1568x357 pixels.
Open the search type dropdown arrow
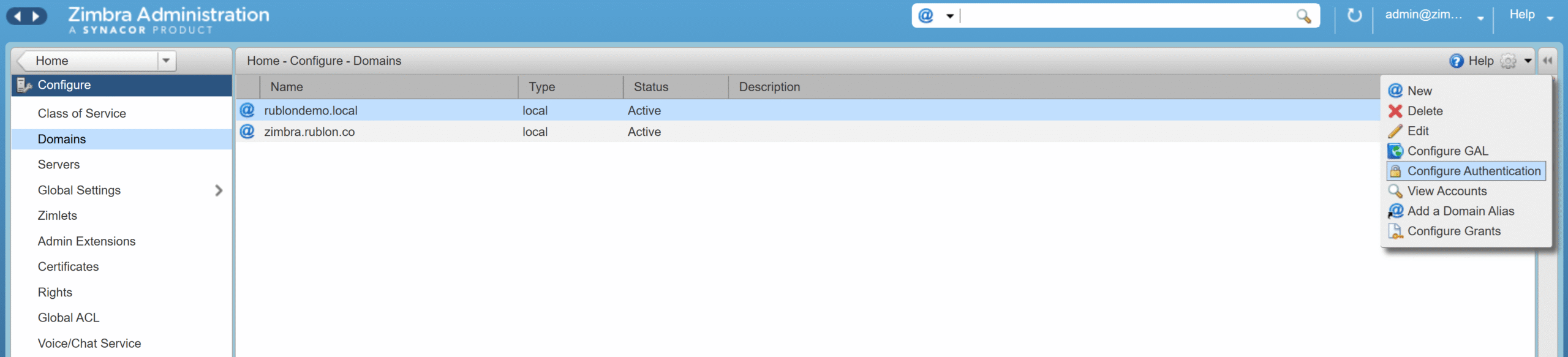click(x=950, y=16)
